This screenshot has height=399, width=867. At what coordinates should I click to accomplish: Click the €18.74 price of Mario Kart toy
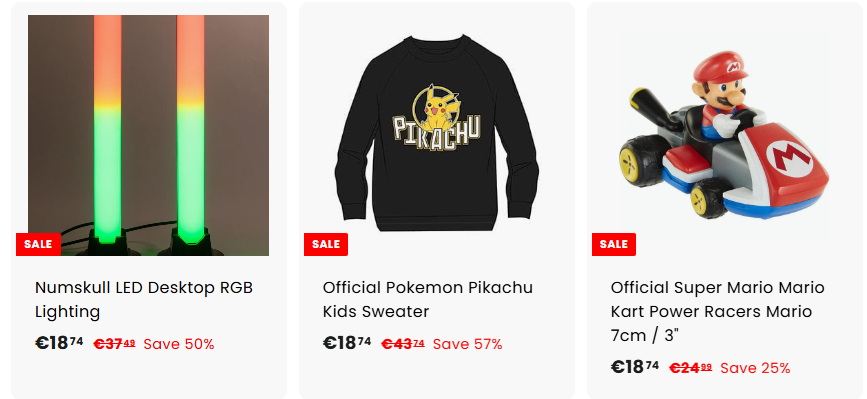[x=635, y=367]
